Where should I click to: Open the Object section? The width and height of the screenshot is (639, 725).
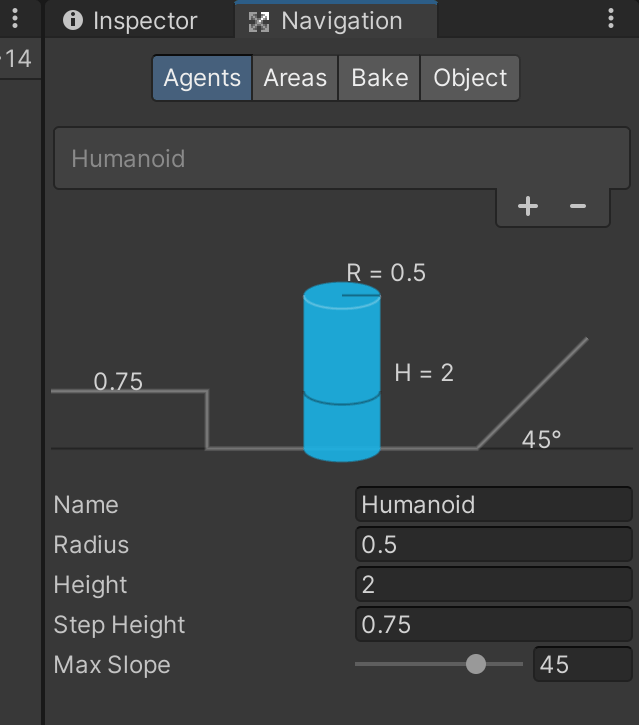(x=470, y=78)
